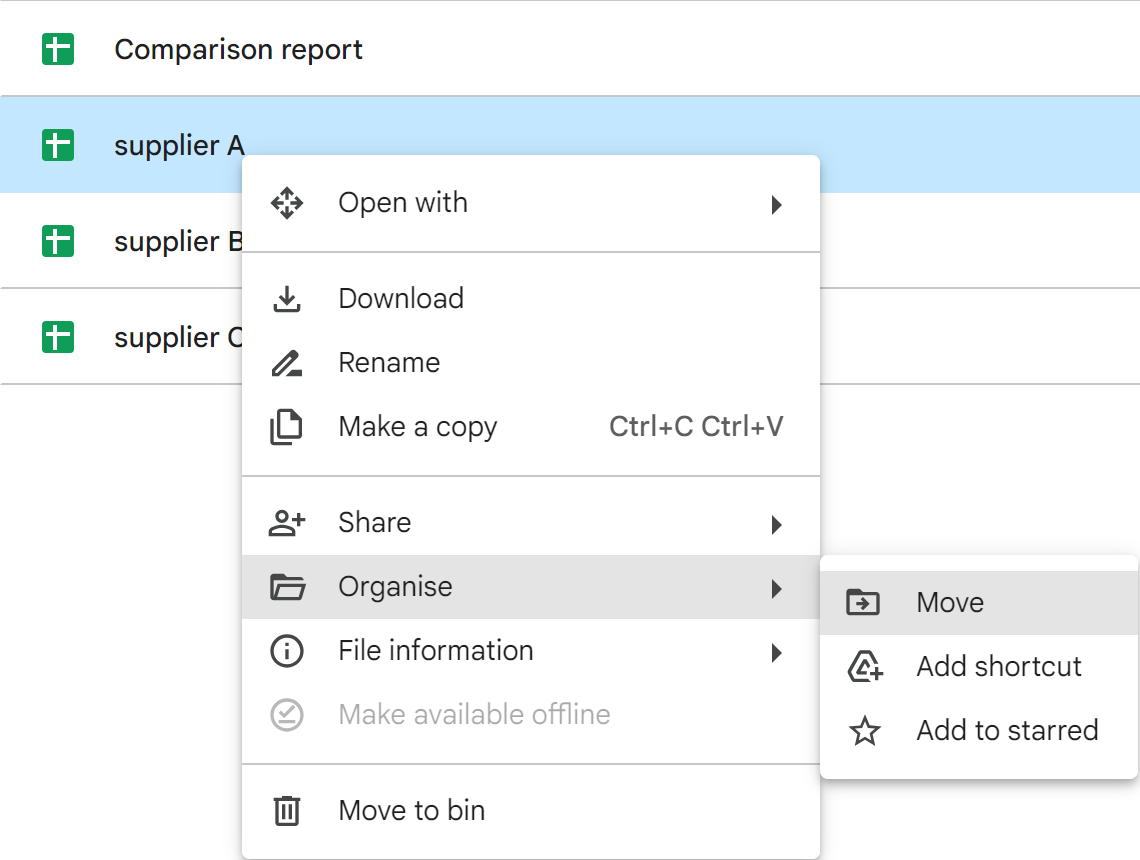Select Make a copy

(x=531, y=427)
